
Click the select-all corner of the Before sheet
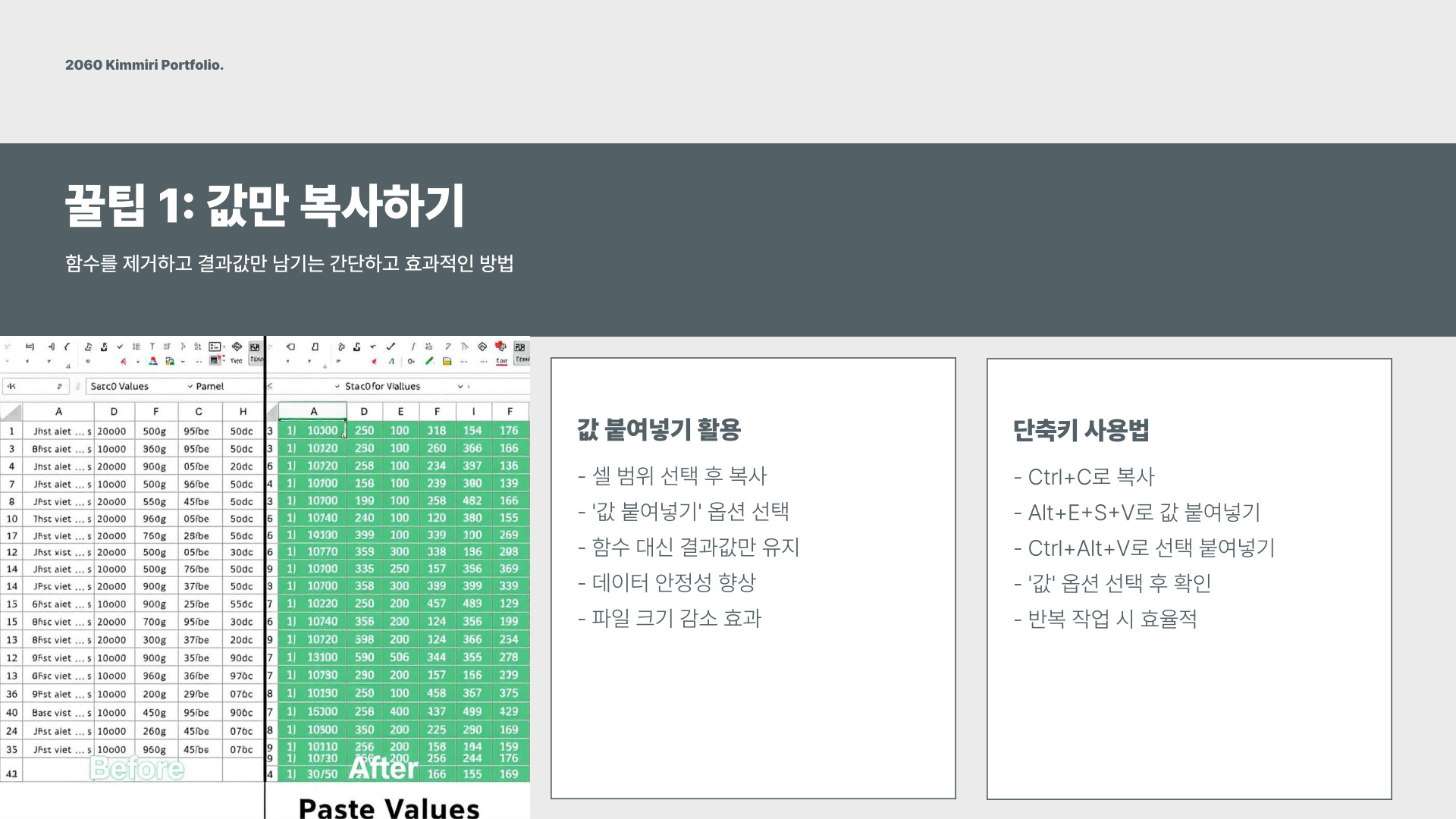click(x=11, y=412)
